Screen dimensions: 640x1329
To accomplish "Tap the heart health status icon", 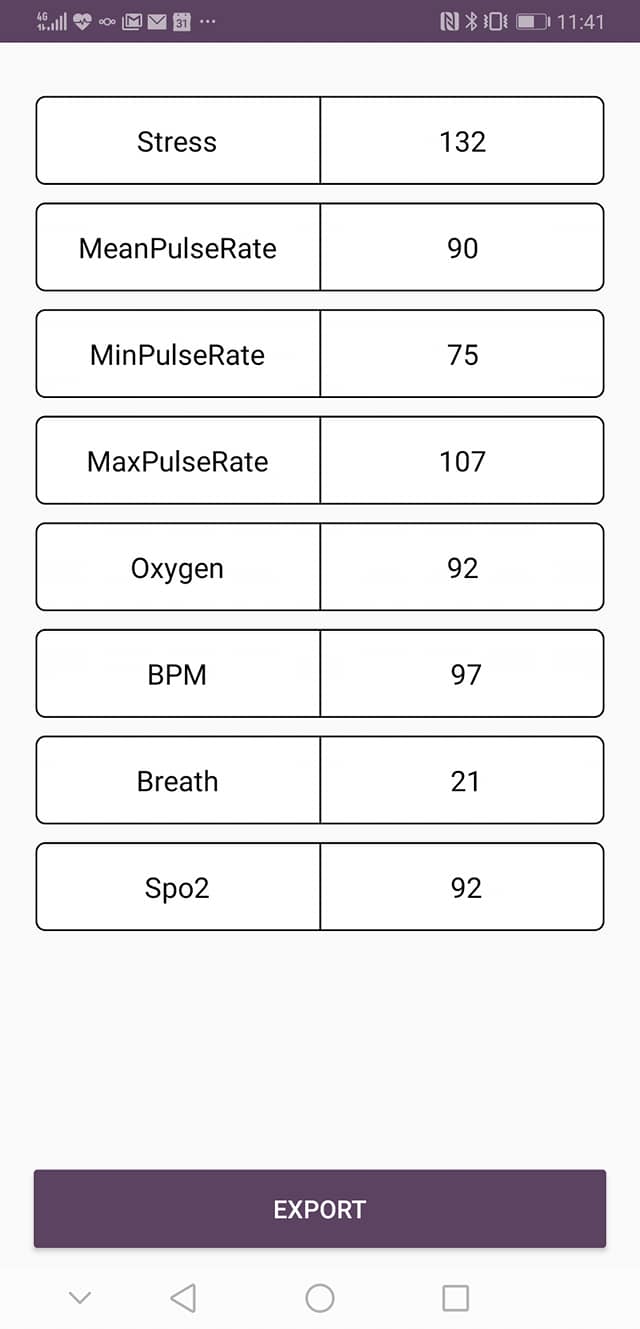I will tap(82, 21).
